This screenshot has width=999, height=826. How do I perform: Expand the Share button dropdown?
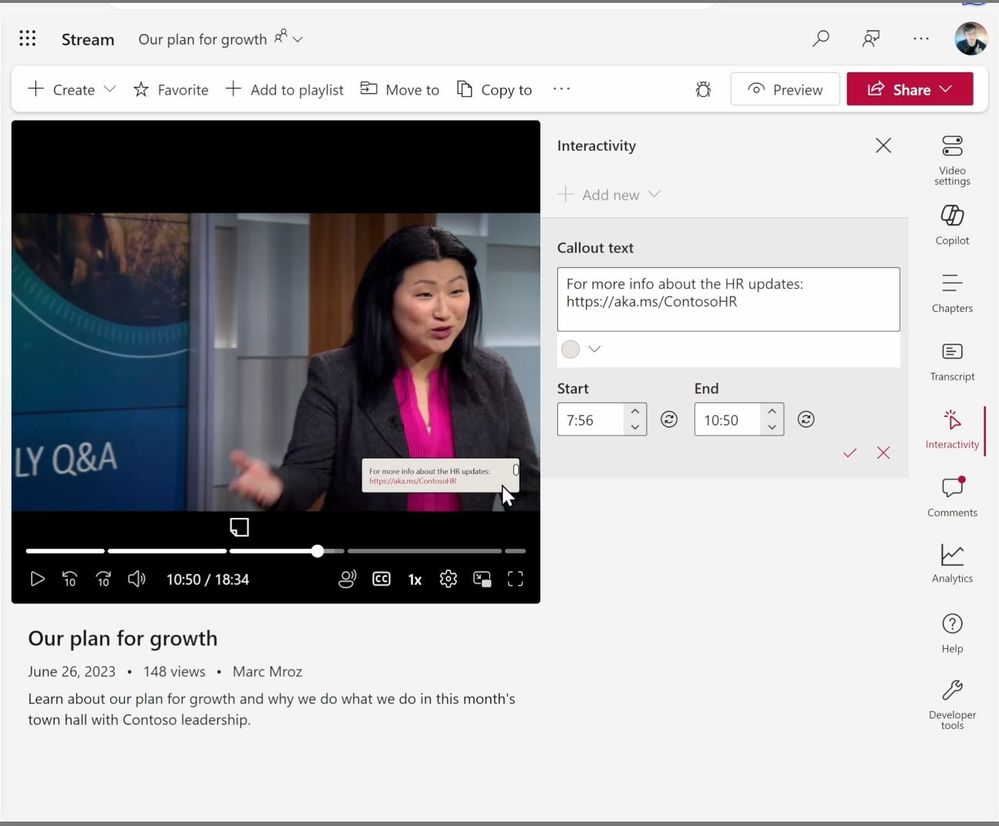(x=945, y=89)
